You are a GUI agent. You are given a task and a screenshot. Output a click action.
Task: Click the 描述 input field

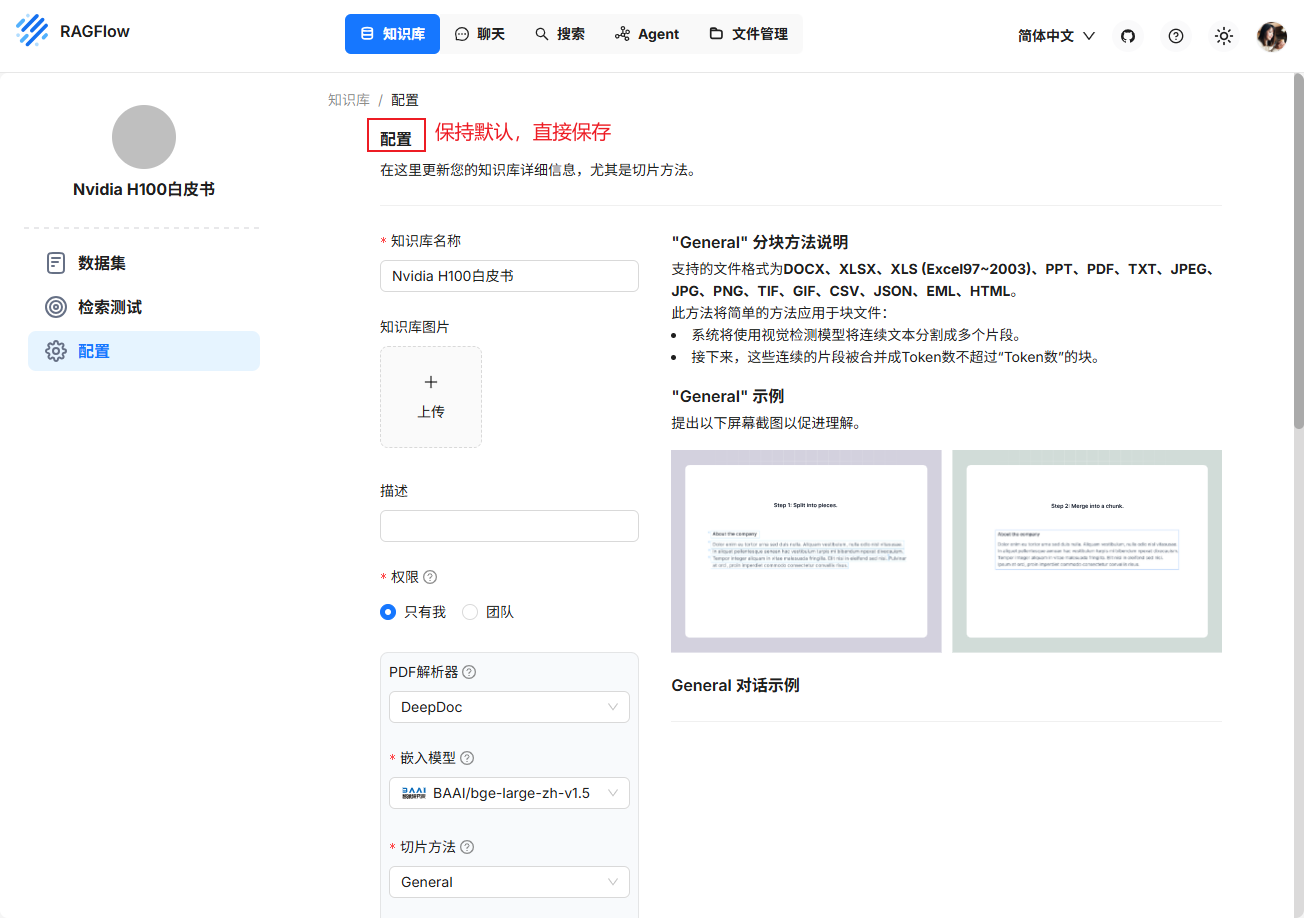pyautogui.click(x=509, y=526)
